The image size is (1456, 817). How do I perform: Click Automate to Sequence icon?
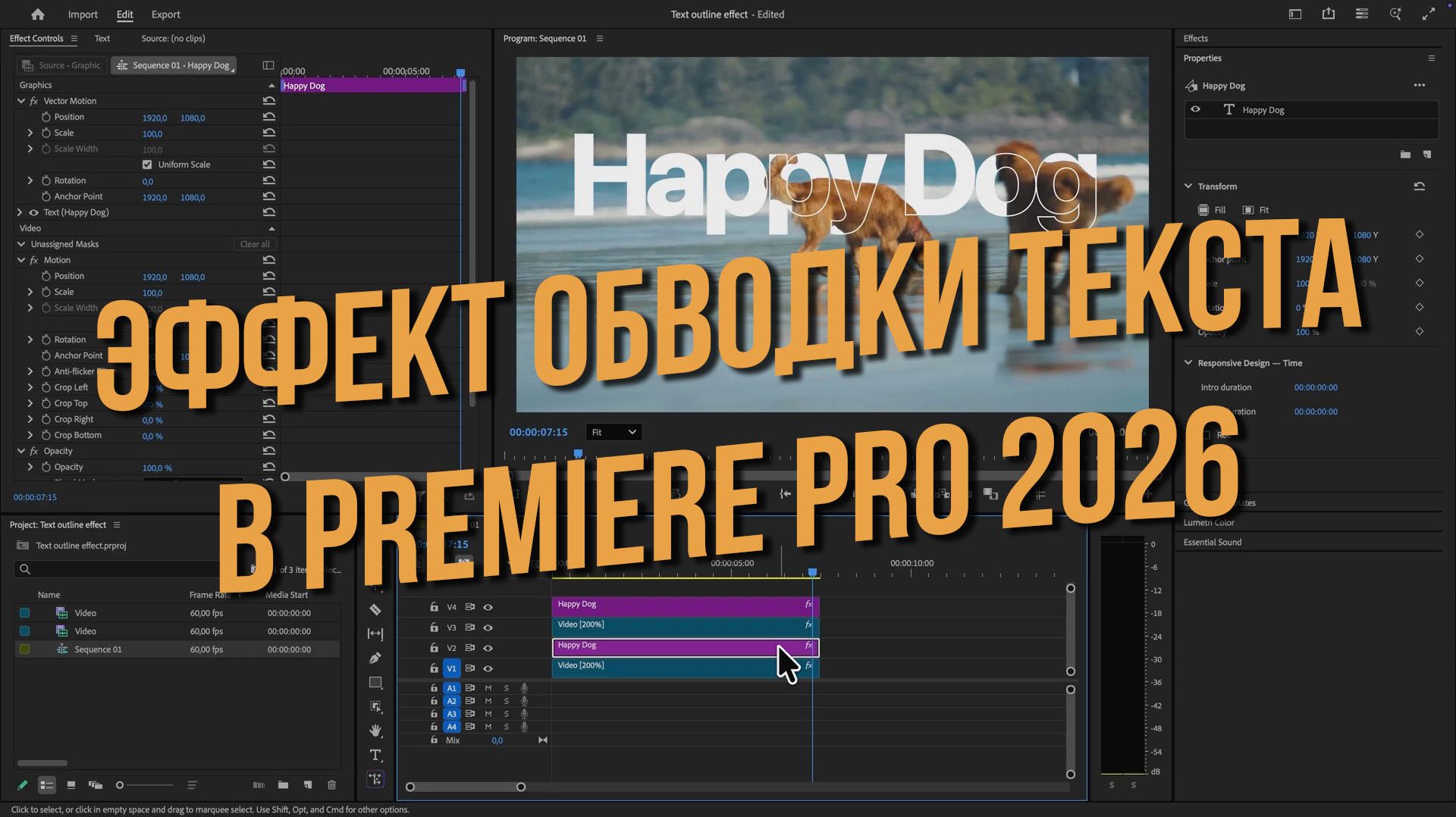point(259,785)
